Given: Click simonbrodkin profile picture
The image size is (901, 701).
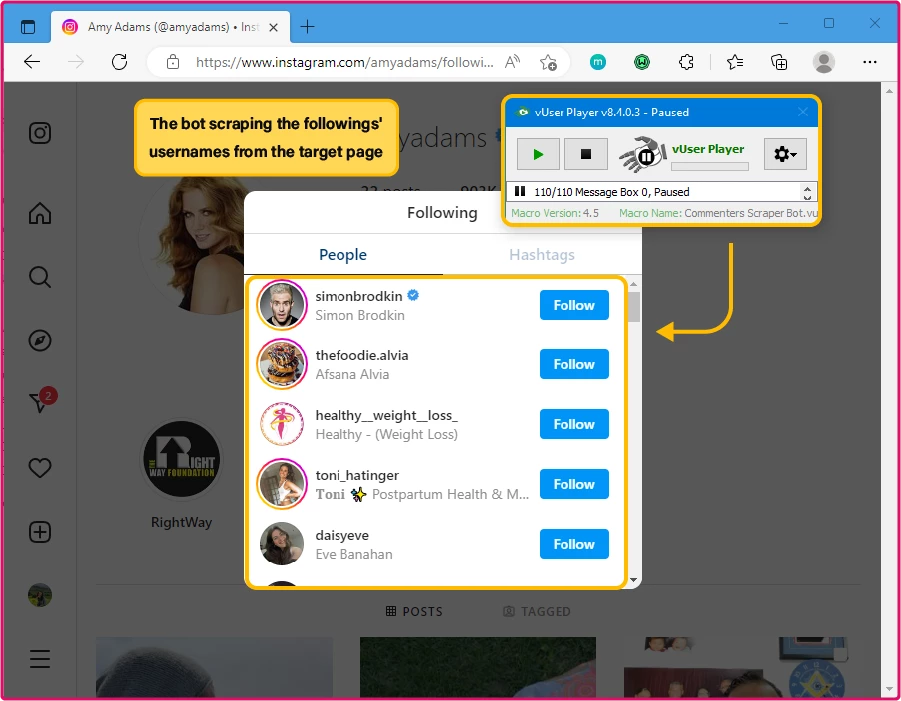Looking at the screenshot, I should click(x=282, y=305).
